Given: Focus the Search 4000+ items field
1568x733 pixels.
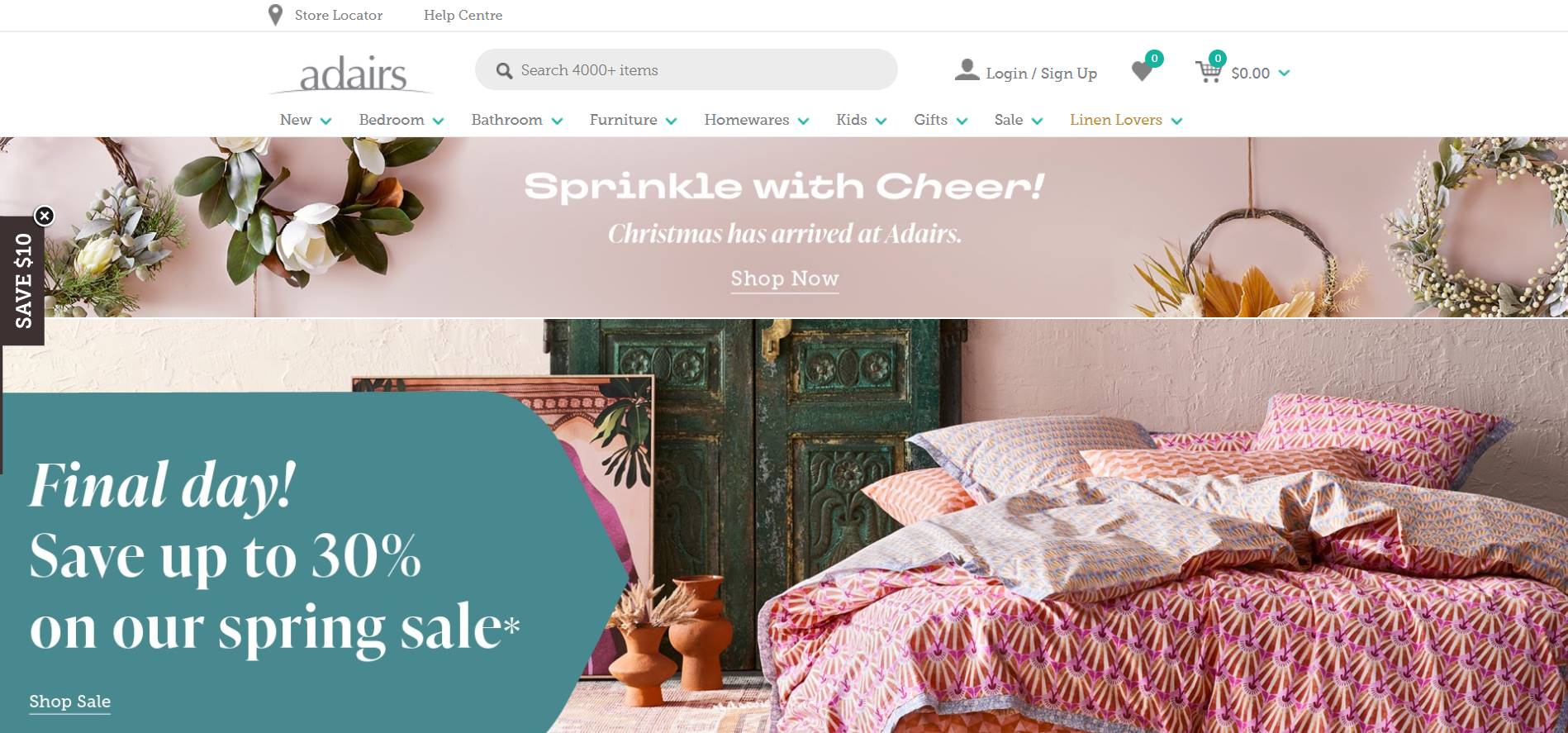Looking at the screenshot, I should [x=686, y=69].
